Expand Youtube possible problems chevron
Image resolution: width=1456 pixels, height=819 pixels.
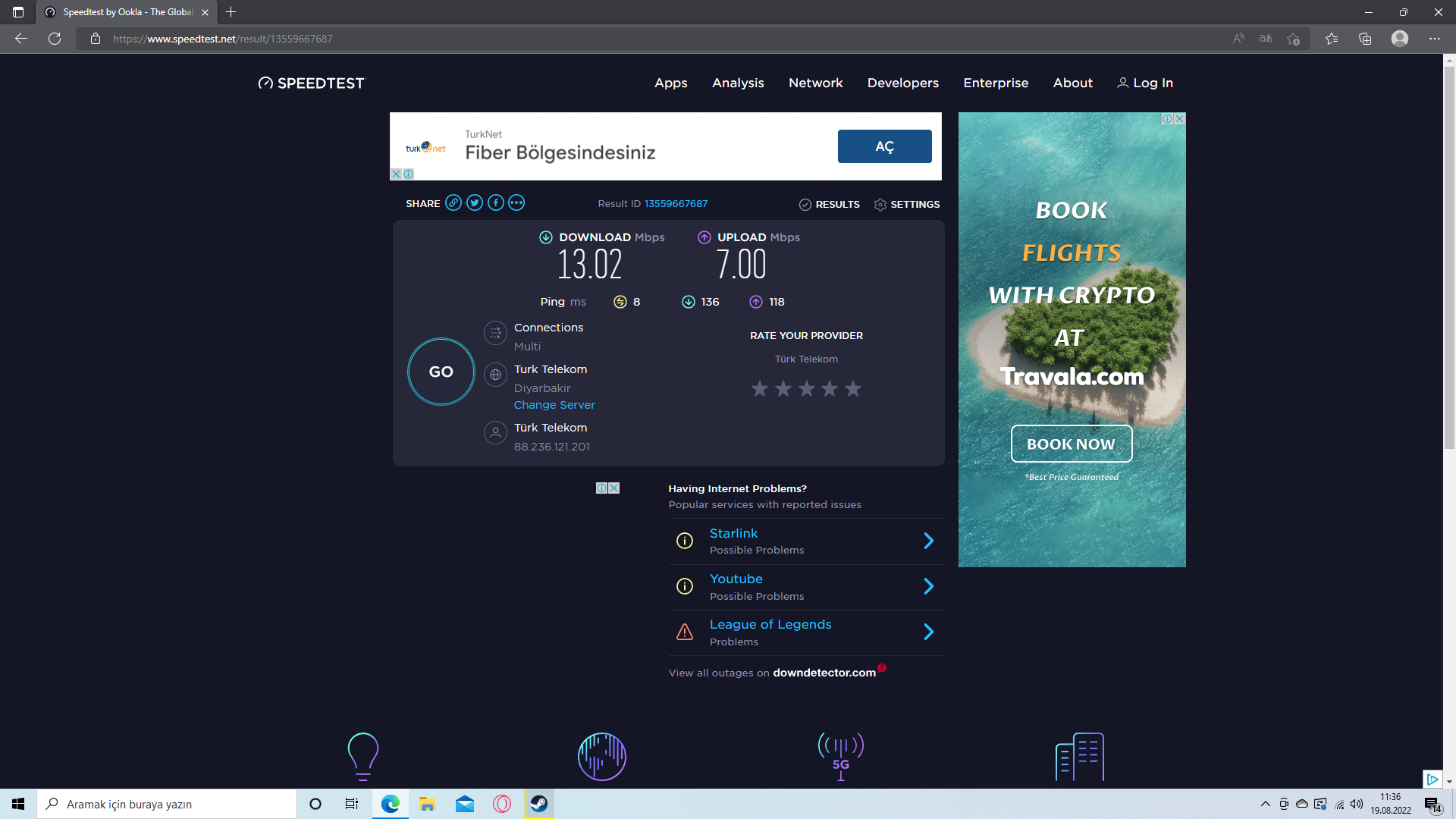pos(928,586)
